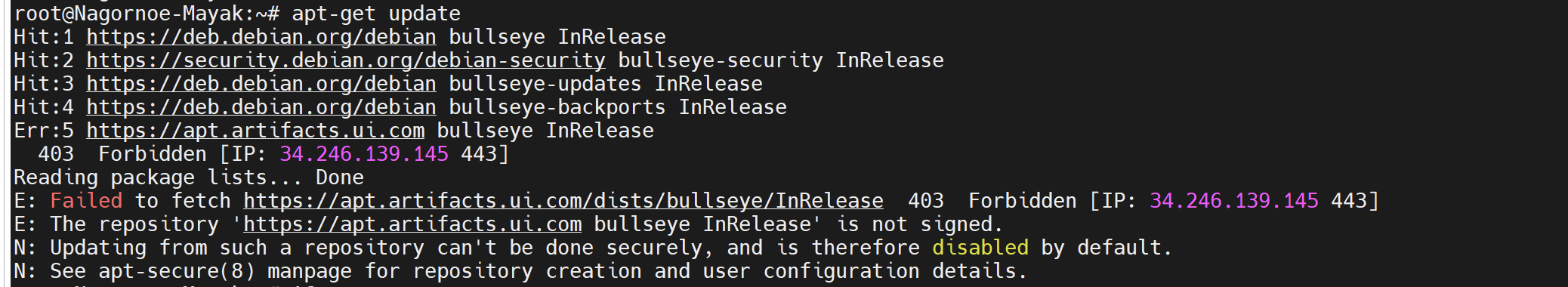
Task: Open the dists/bullseye/InRelease failed fetch URL
Action: pos(563,201)
